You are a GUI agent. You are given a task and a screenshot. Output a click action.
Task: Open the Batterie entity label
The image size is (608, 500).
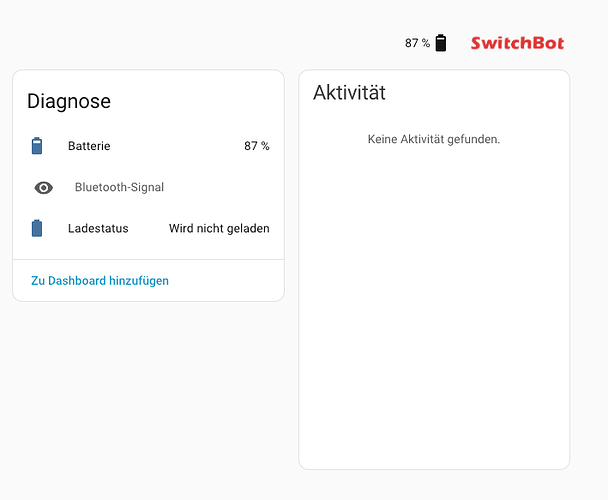point(89,146)
